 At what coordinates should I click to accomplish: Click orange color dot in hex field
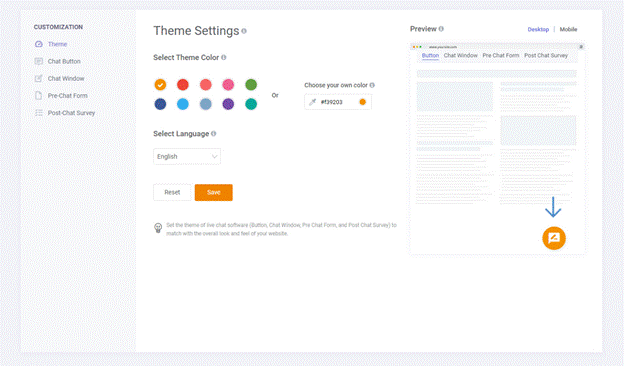pos(363,102)
